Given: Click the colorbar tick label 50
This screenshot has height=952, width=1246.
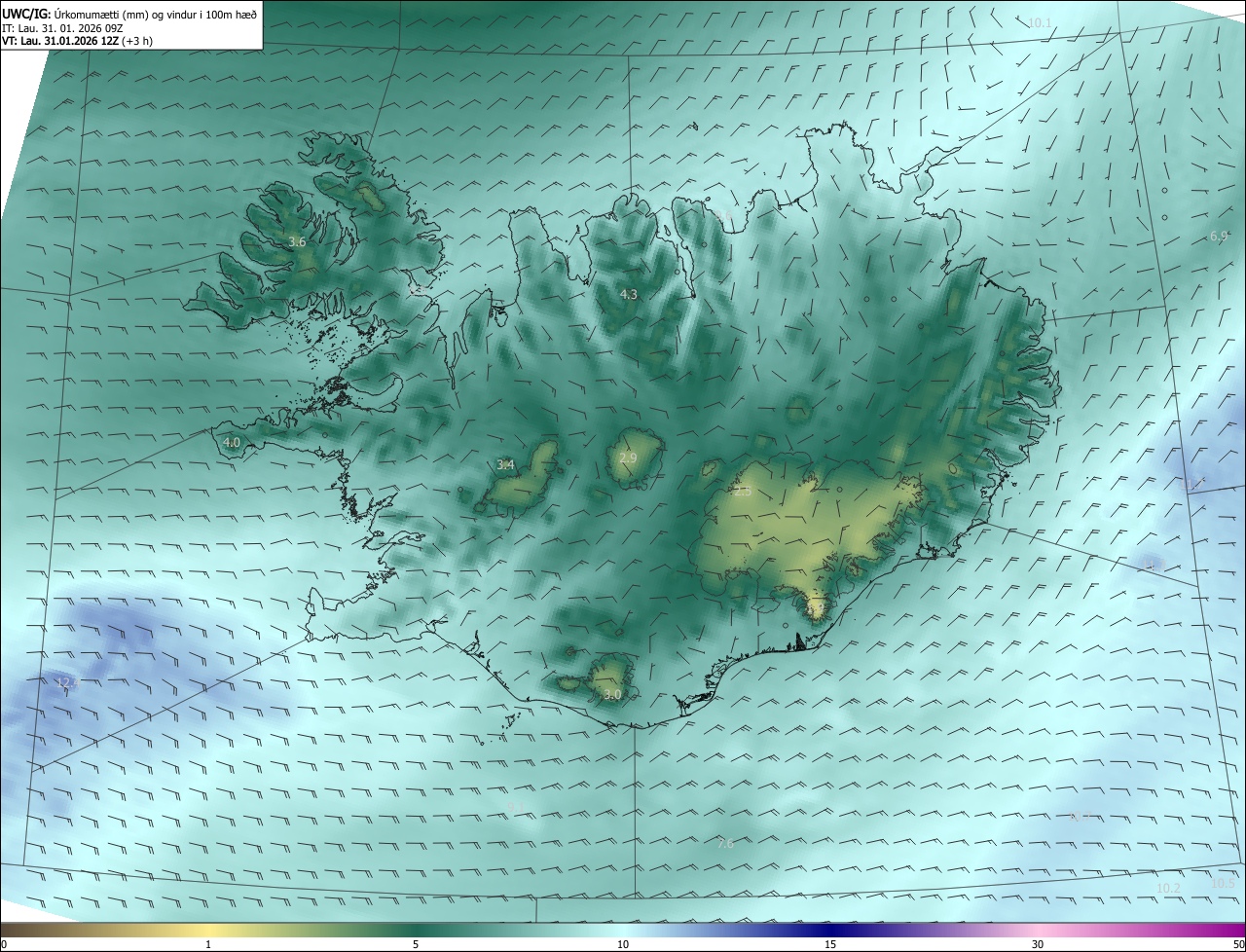Looking at the screenshot, I should [x=1238, y=944].
